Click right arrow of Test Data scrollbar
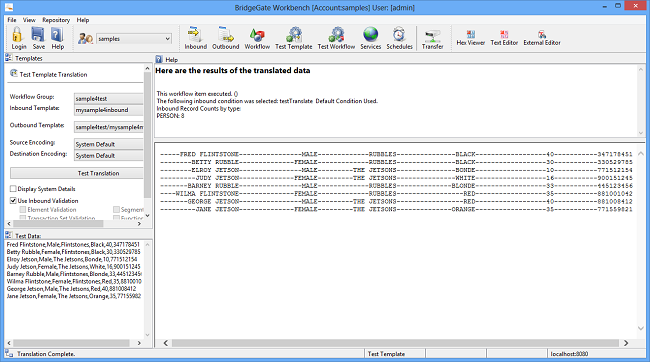Viewport: 650px width, 362px height. tap(139, 343)
